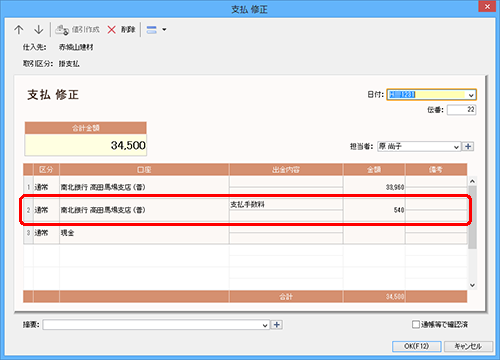Open the layout icon dropdown arrow

pyautogui.click(x=164, y=30)
